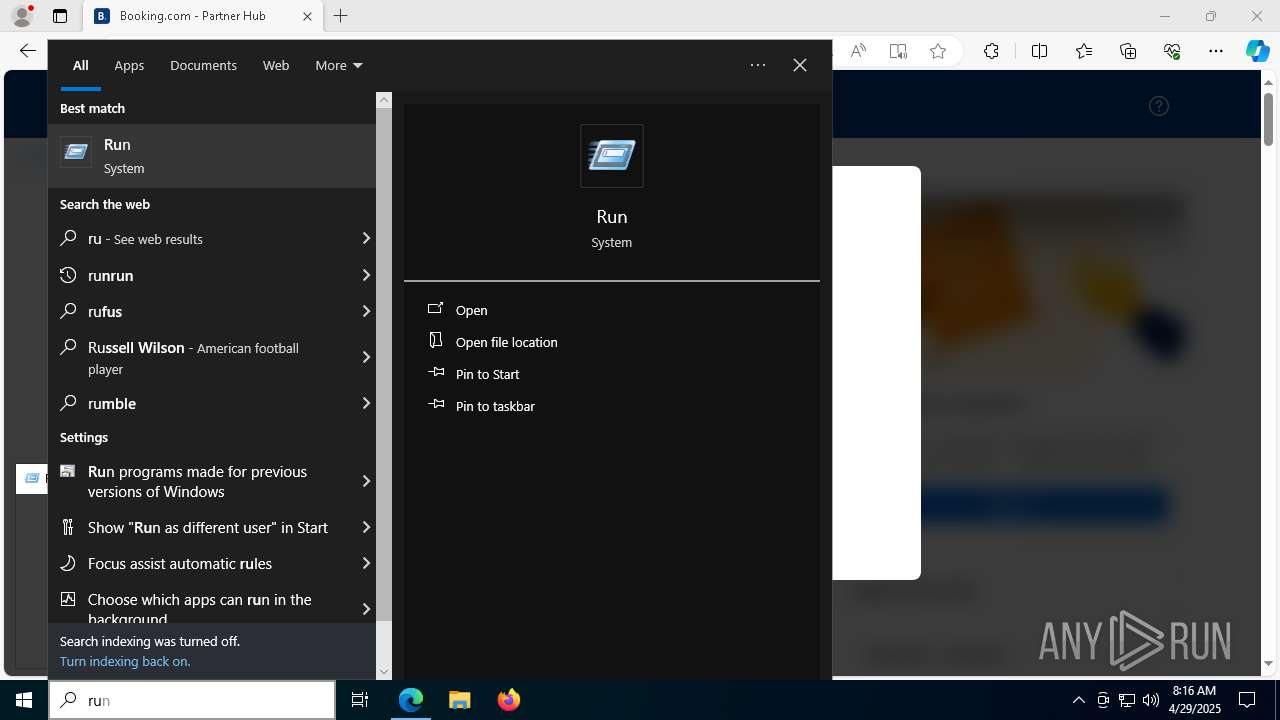Open Task View on the taskbar
1280x720 pixels.
pyautogui.click(x=360, y=700)
